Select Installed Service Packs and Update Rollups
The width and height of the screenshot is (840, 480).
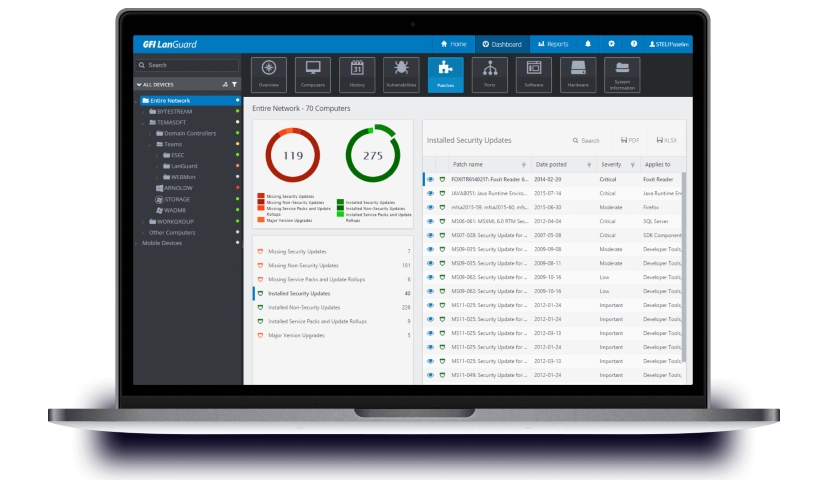click(333, 321)
